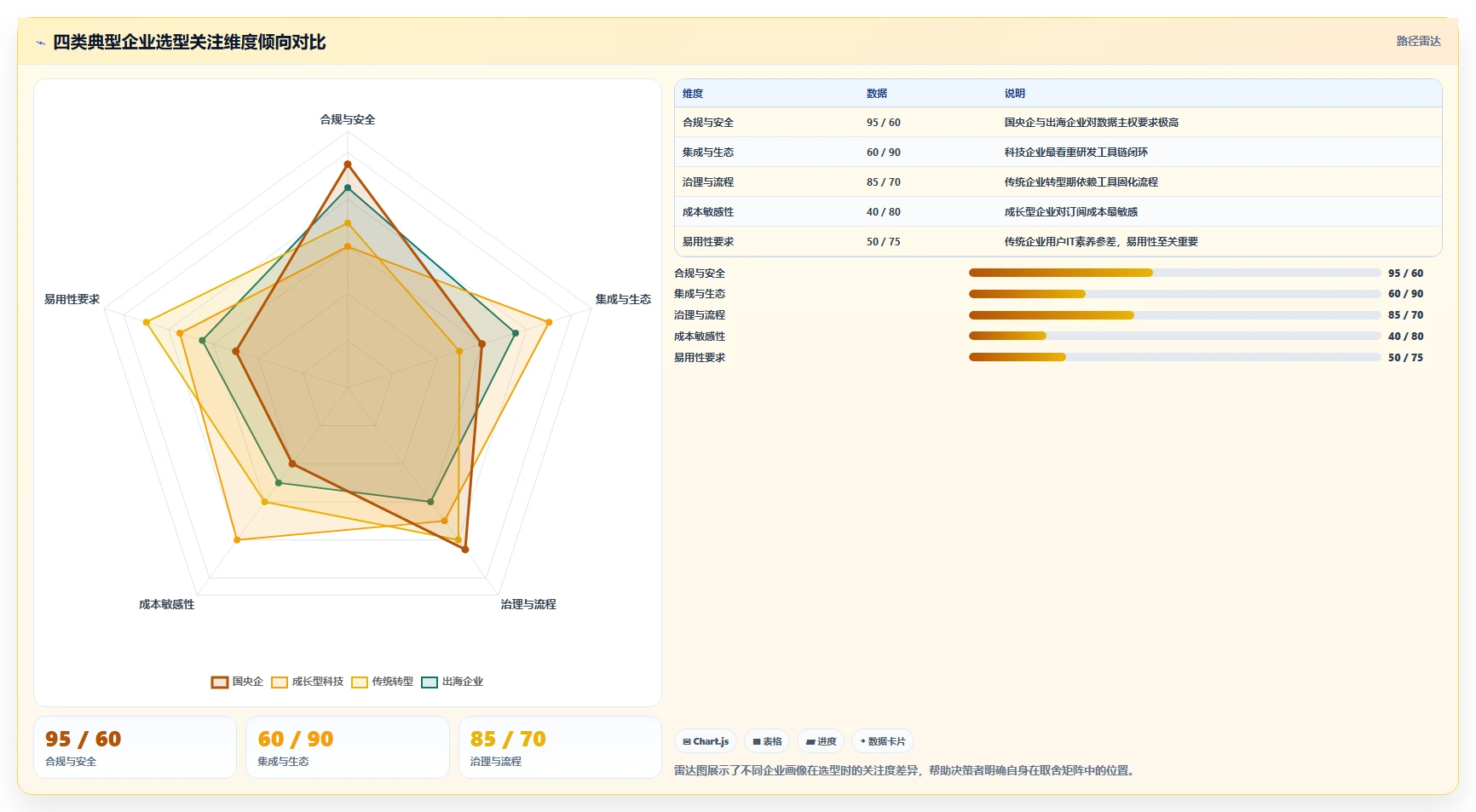Click radar axis label 治理与流程
The height and width of the screenshot is (812, 1476).
coord(528,605)
